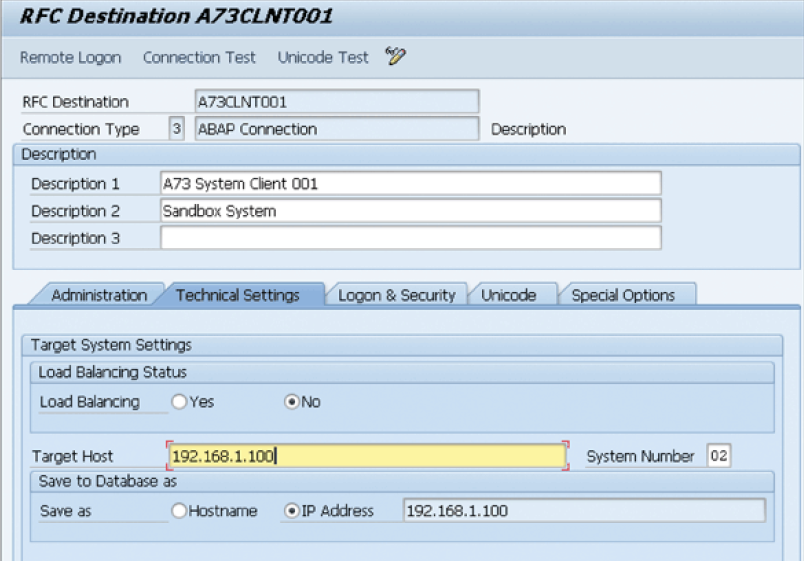The height and width of the screenshot is (561, 804).
Task: Start the Unicode Test
Action: pyautogui.click(x=323, y=57)
